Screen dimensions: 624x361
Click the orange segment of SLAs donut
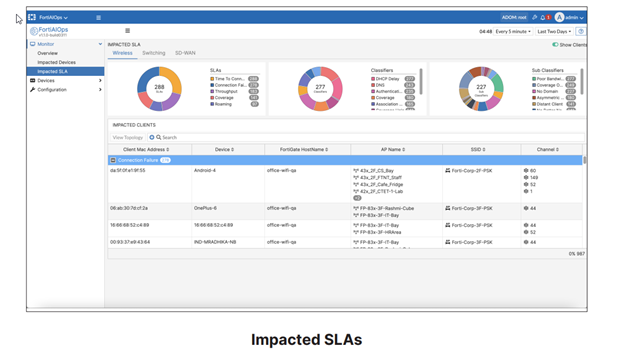pos(172,79)
